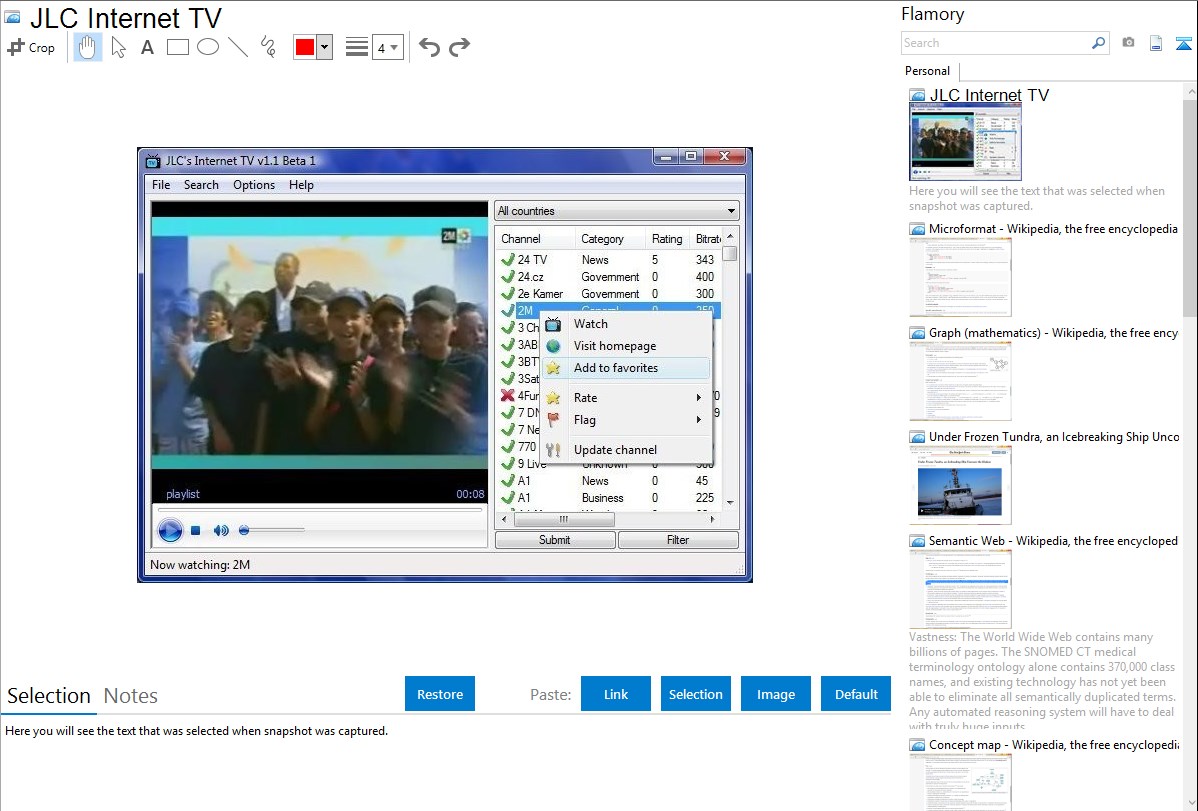The width and height of the screenshot is (1198, 811).
Task: Click the paste Link button
Action: (616, 694)
